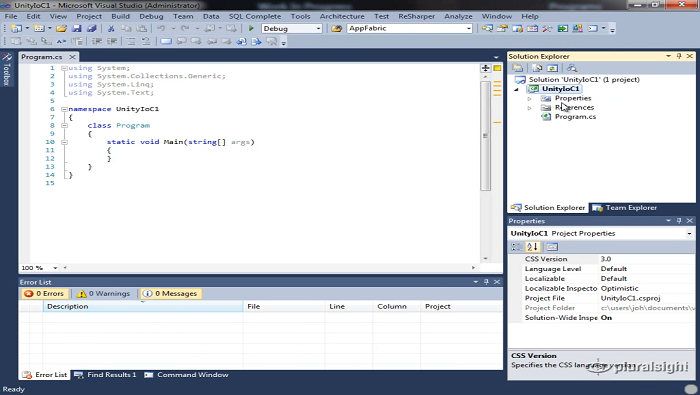Expand the Properties folder in Solution Explorer

[529, 98]
